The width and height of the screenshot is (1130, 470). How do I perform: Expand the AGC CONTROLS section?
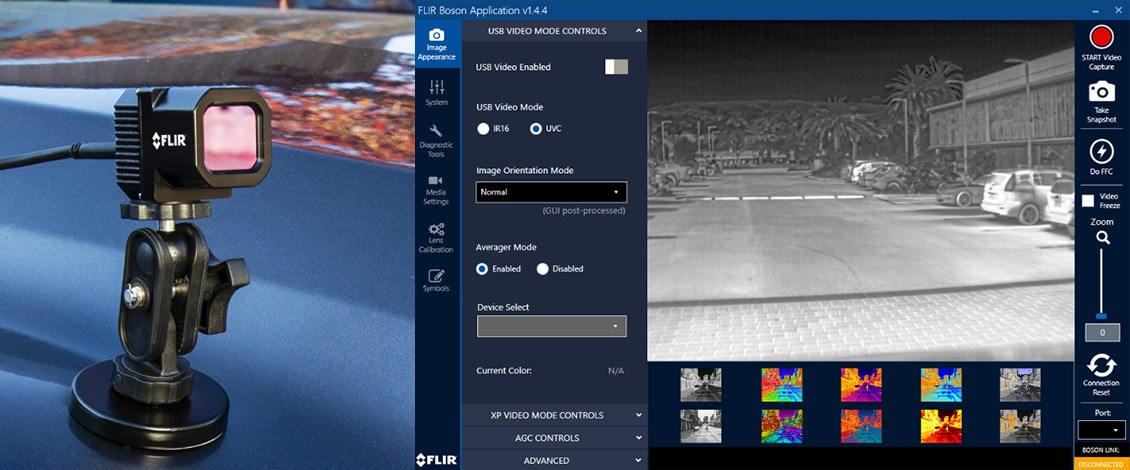coord(553,438)
